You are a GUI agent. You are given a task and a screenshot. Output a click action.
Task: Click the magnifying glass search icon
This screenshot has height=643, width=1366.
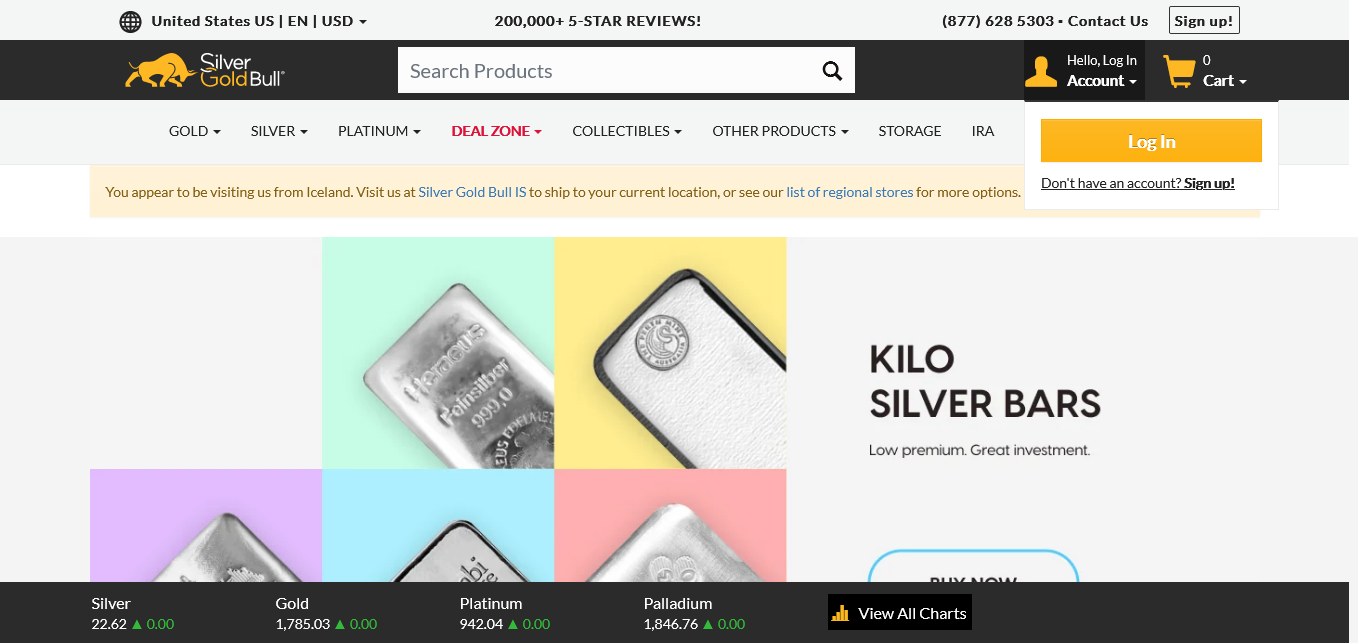pyautogui.click(x=832, y=70)
